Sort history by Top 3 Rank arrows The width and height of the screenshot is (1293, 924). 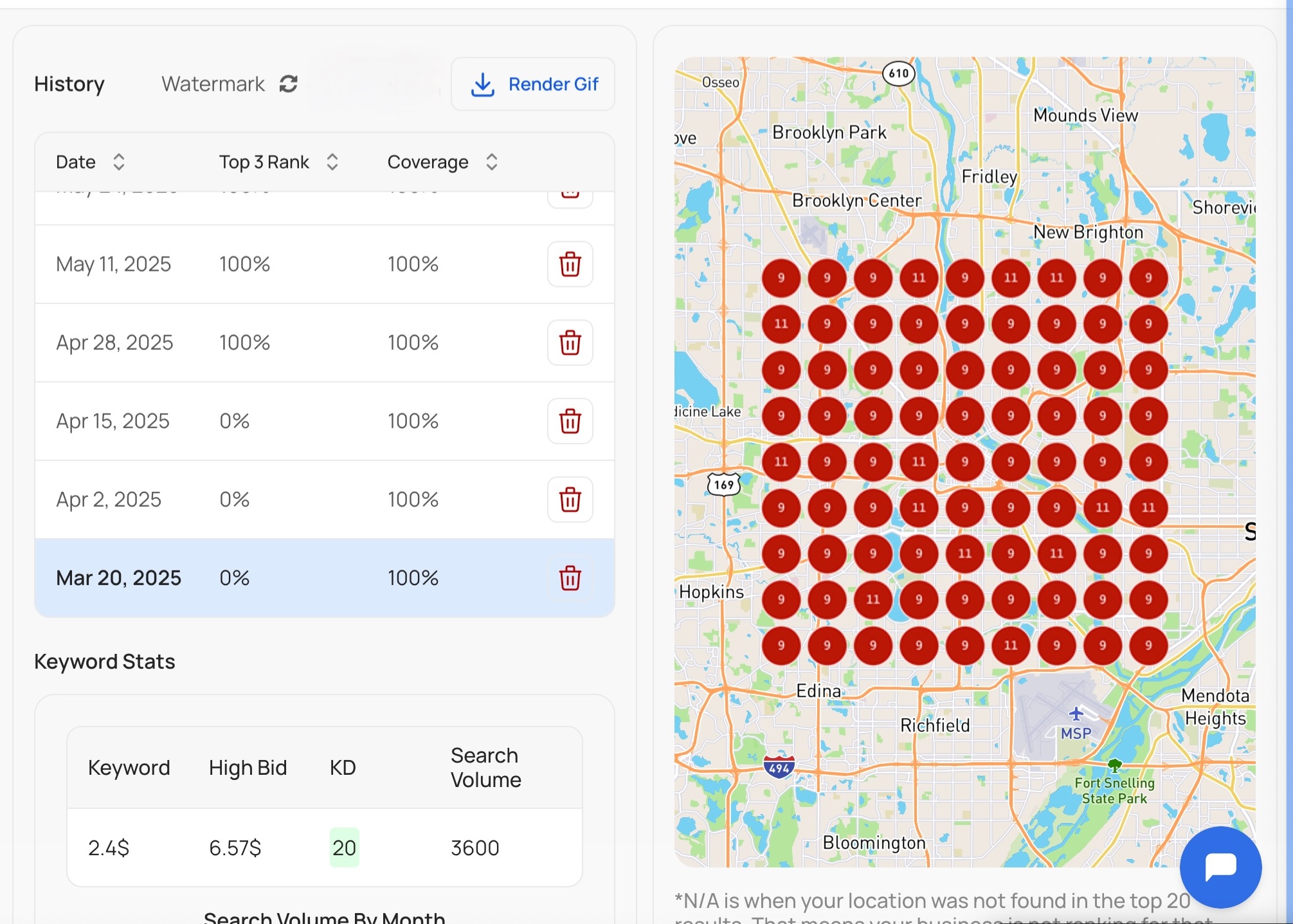(x=332, y=162)
